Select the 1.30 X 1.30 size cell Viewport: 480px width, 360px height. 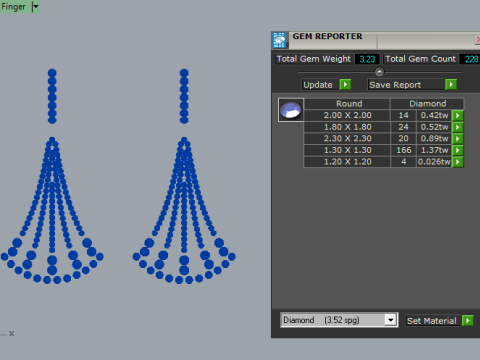point(347,150)
